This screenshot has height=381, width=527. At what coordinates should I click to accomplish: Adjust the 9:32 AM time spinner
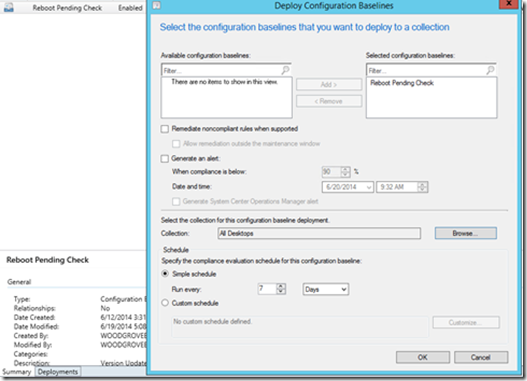[422, 187]
